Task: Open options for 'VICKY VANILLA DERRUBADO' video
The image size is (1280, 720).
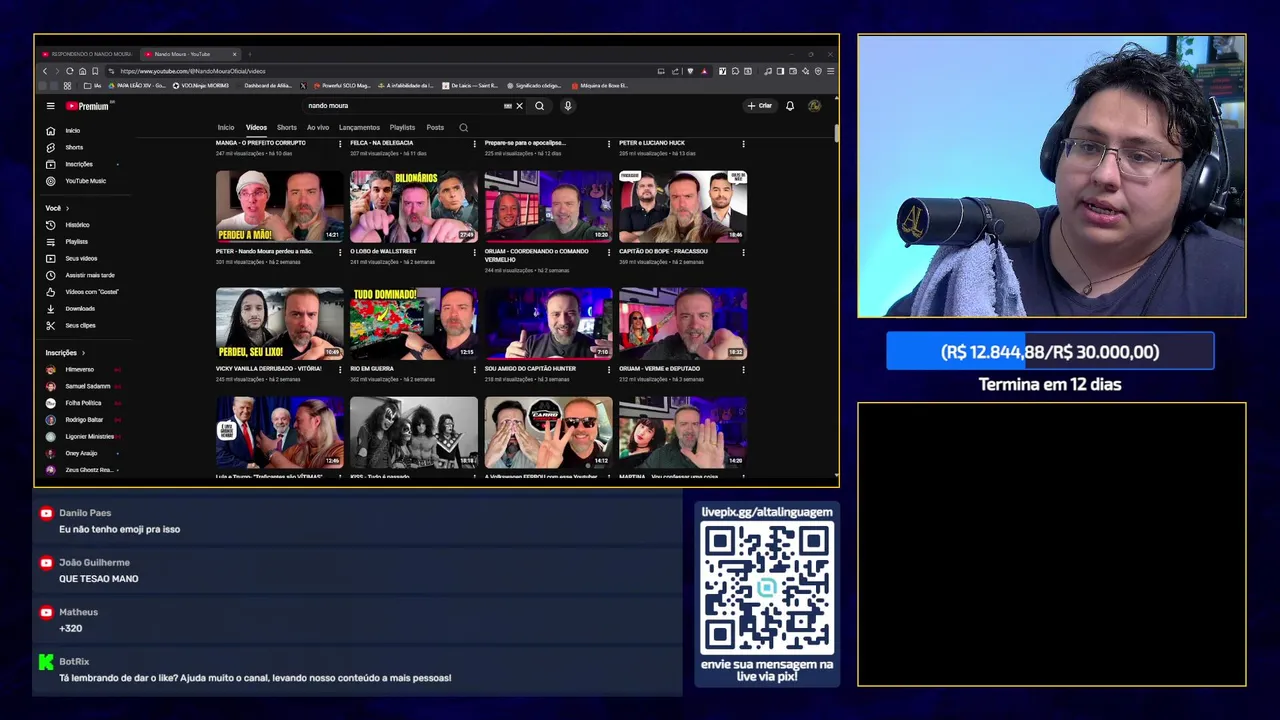Action: (340, 369)
